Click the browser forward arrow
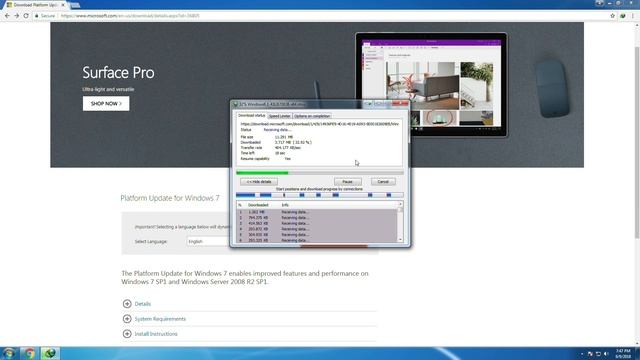This screenshot has width=640, height=360. (16, 16)
